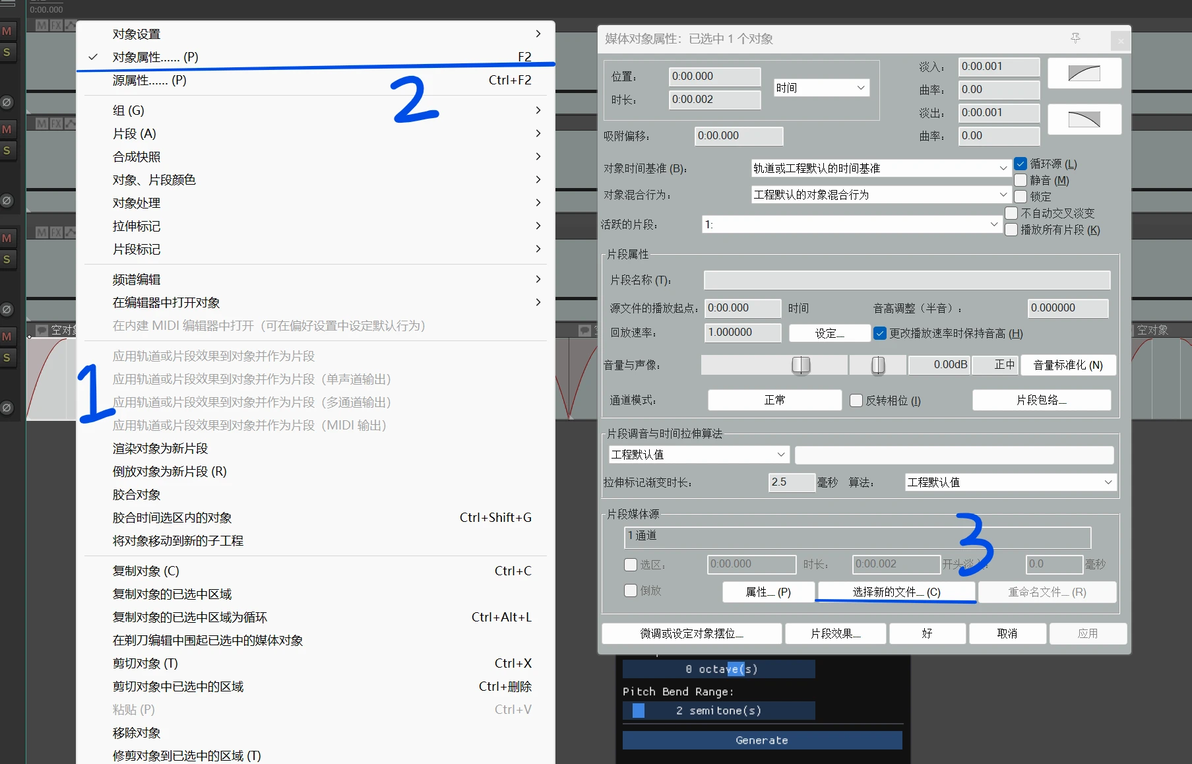Screen dimensions: 1192x764
Task: Select 渲染对象为新片段
Action: pos(315,449)
